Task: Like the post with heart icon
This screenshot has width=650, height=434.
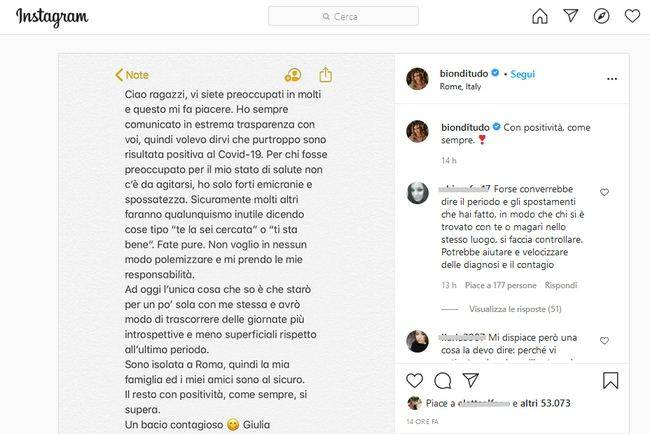Action: click(415, 380)
